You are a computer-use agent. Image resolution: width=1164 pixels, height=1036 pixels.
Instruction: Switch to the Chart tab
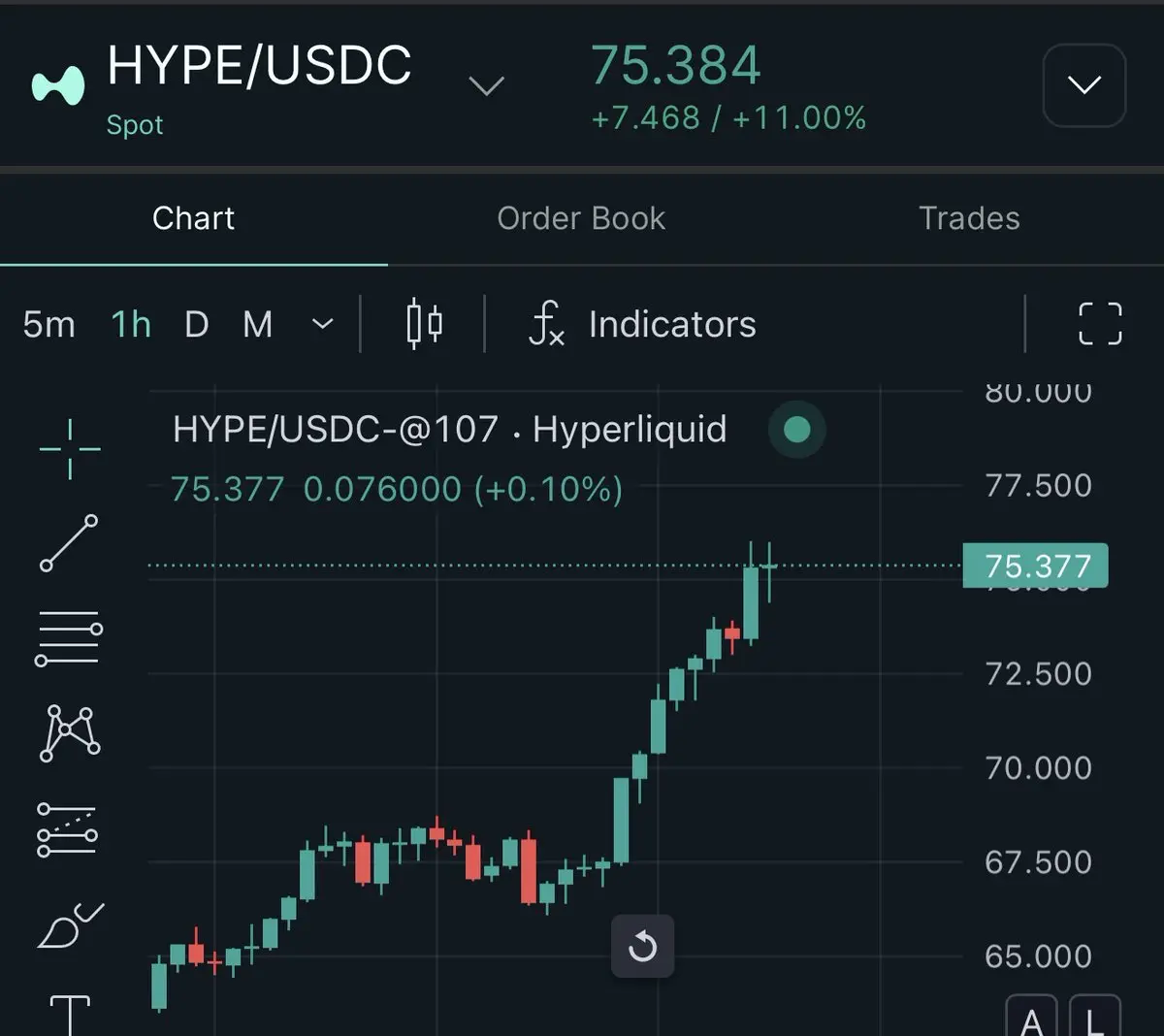tap(193, 218)
